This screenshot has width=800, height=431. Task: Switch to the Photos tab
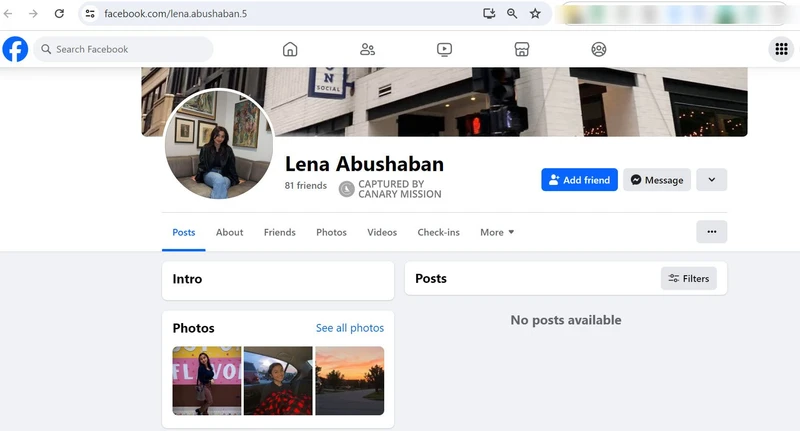tap(331, 233)
